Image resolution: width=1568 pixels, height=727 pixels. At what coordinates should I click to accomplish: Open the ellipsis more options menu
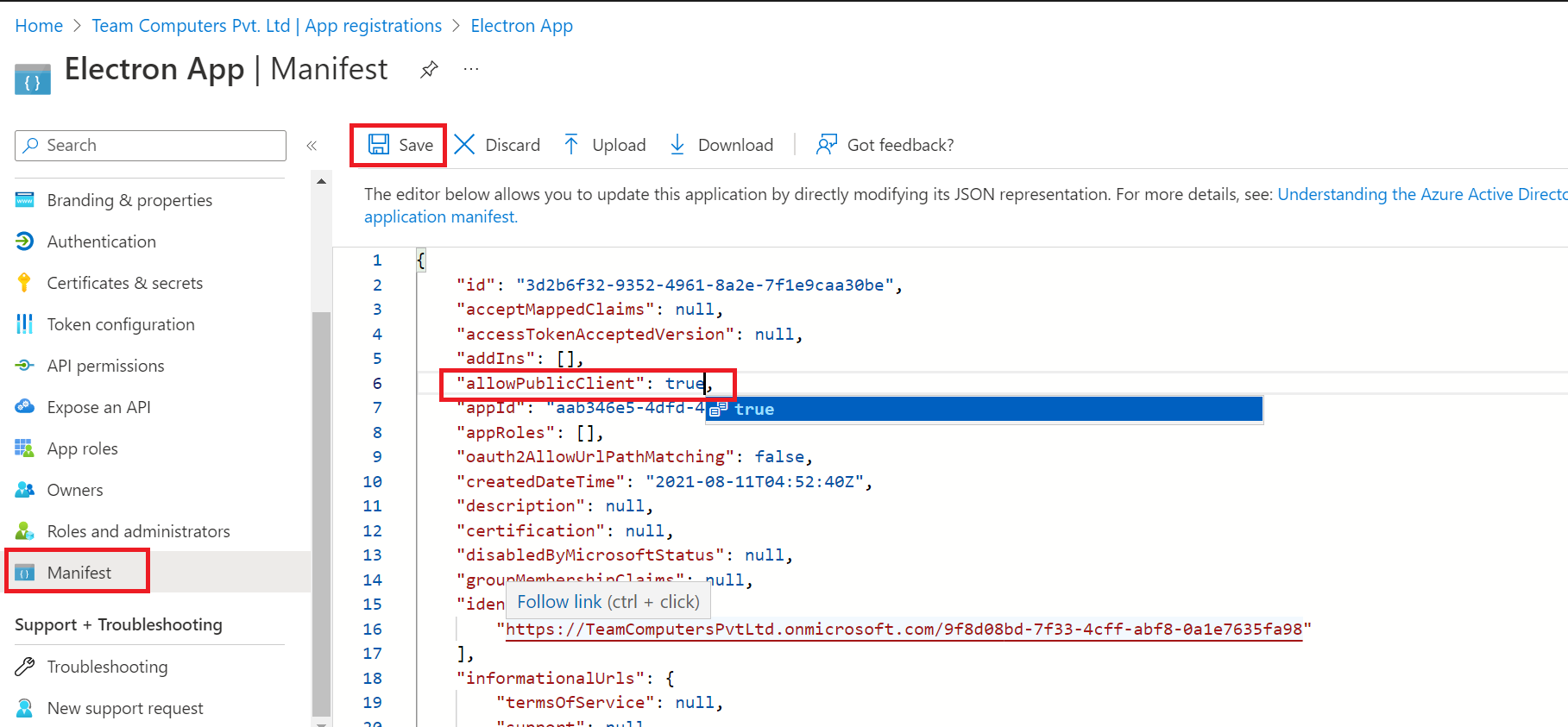click(471, 69)
